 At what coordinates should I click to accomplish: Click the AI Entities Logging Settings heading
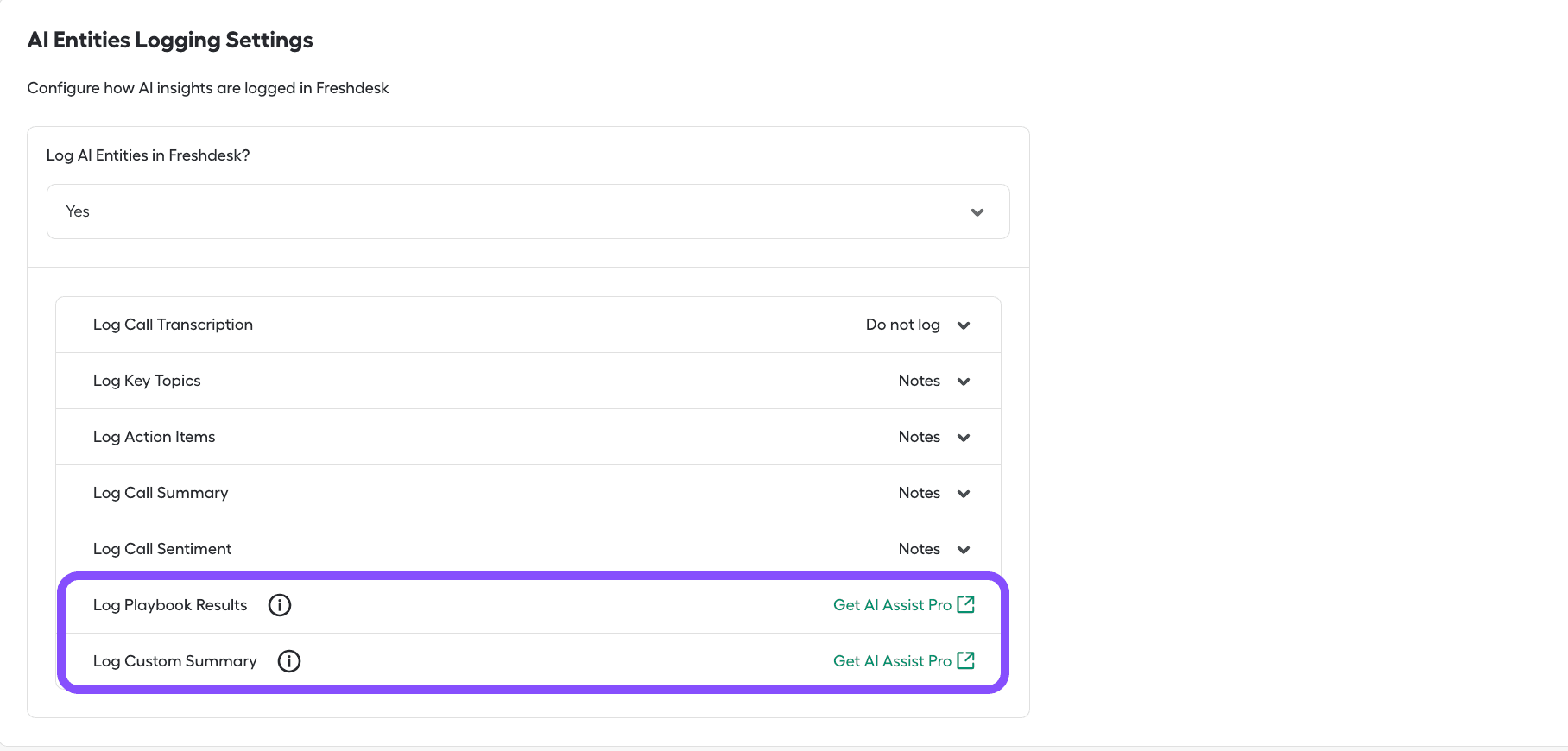(x=170, y=41)
